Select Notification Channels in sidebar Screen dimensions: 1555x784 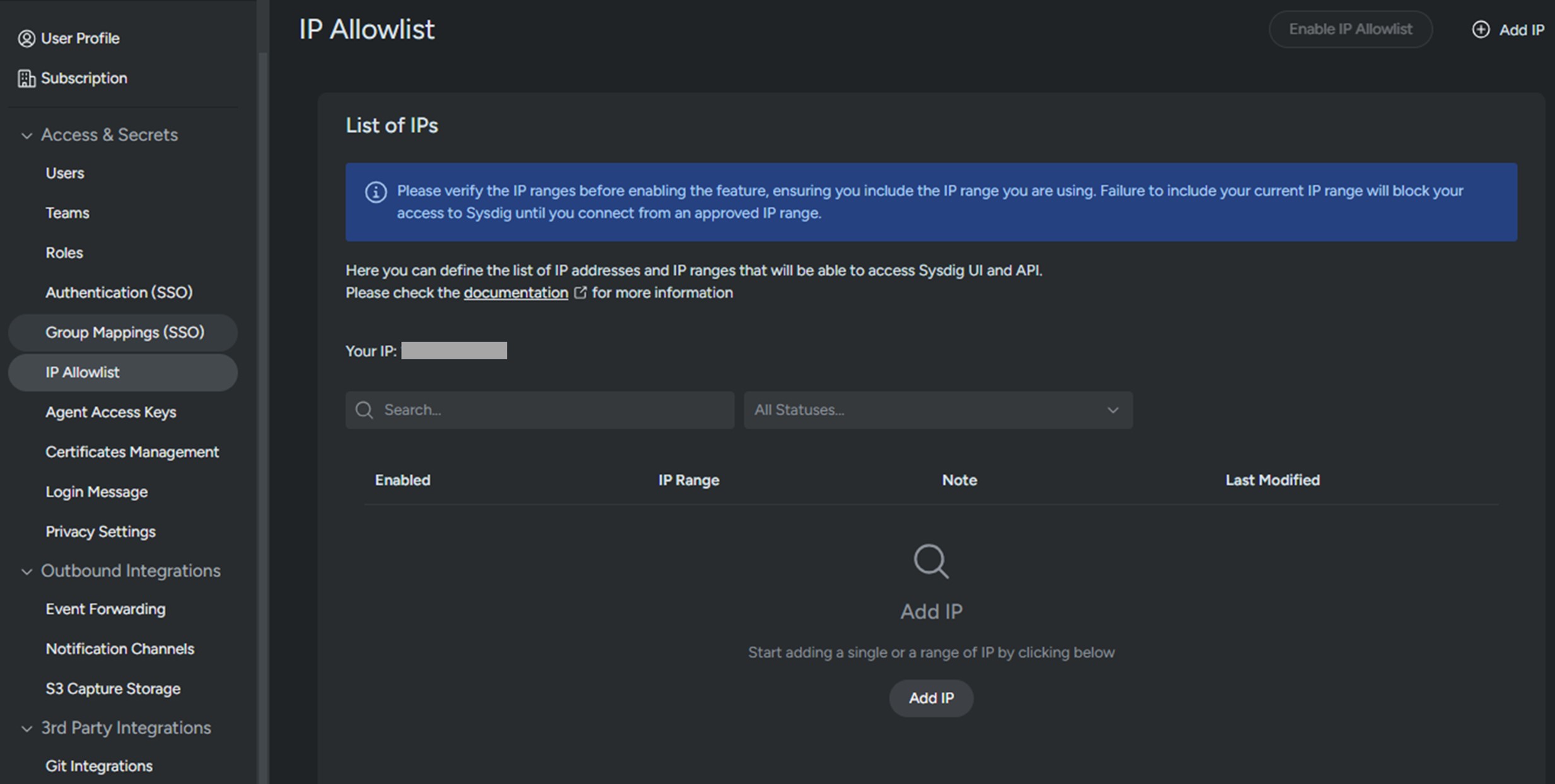[x=120, y=649]
